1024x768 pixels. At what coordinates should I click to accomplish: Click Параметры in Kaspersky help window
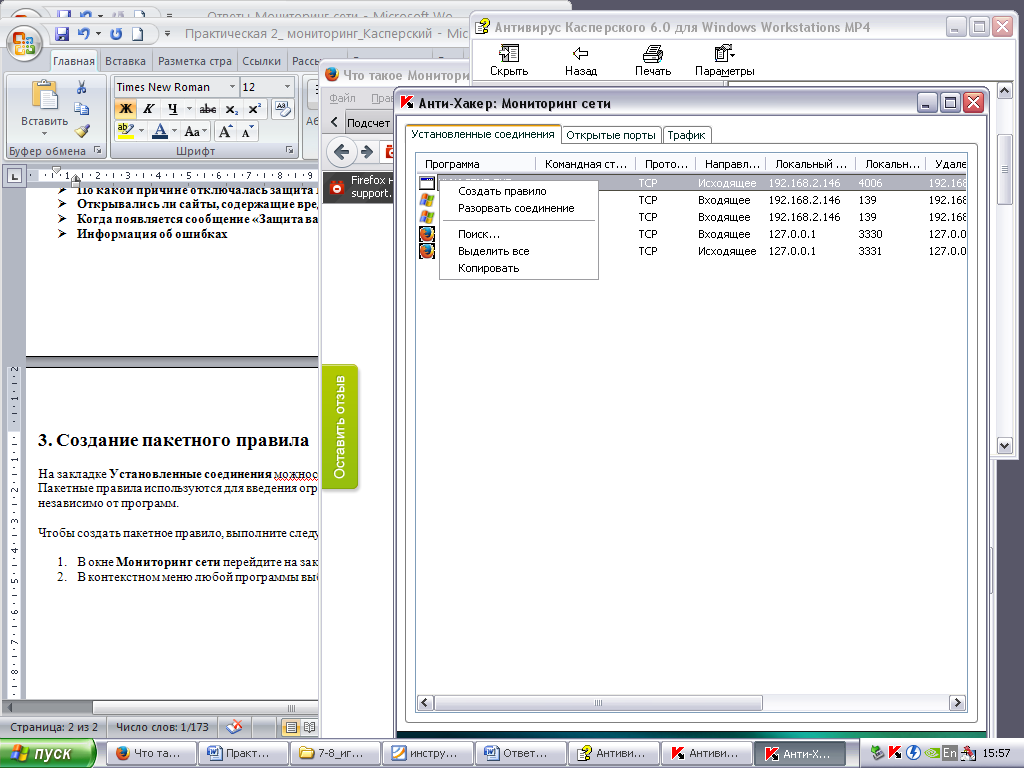[724, 61]
